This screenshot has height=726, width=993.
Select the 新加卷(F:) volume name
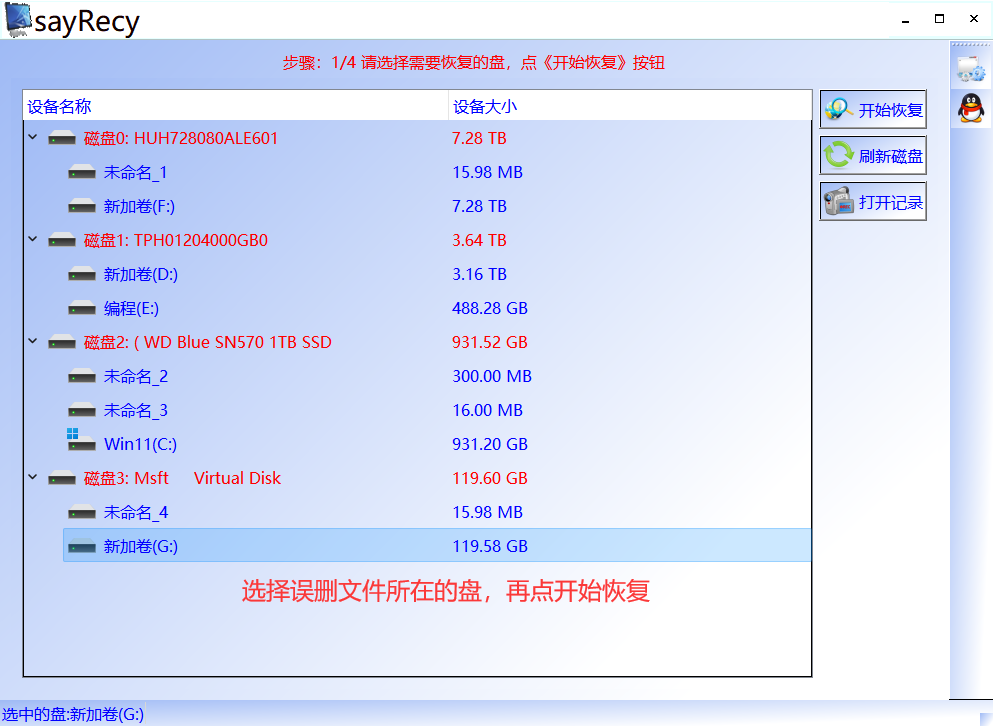tap(139, 206)
